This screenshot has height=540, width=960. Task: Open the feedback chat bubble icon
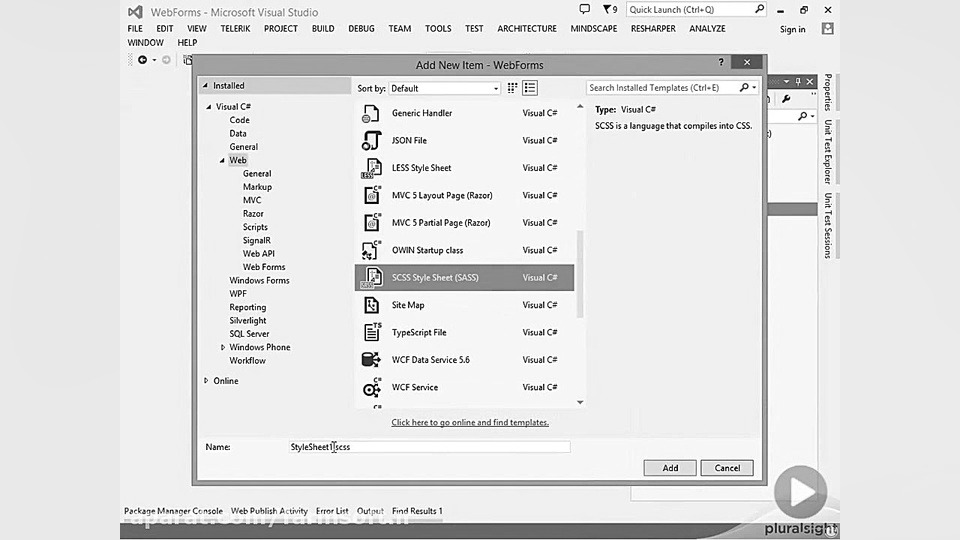click(x=585, y=9)
